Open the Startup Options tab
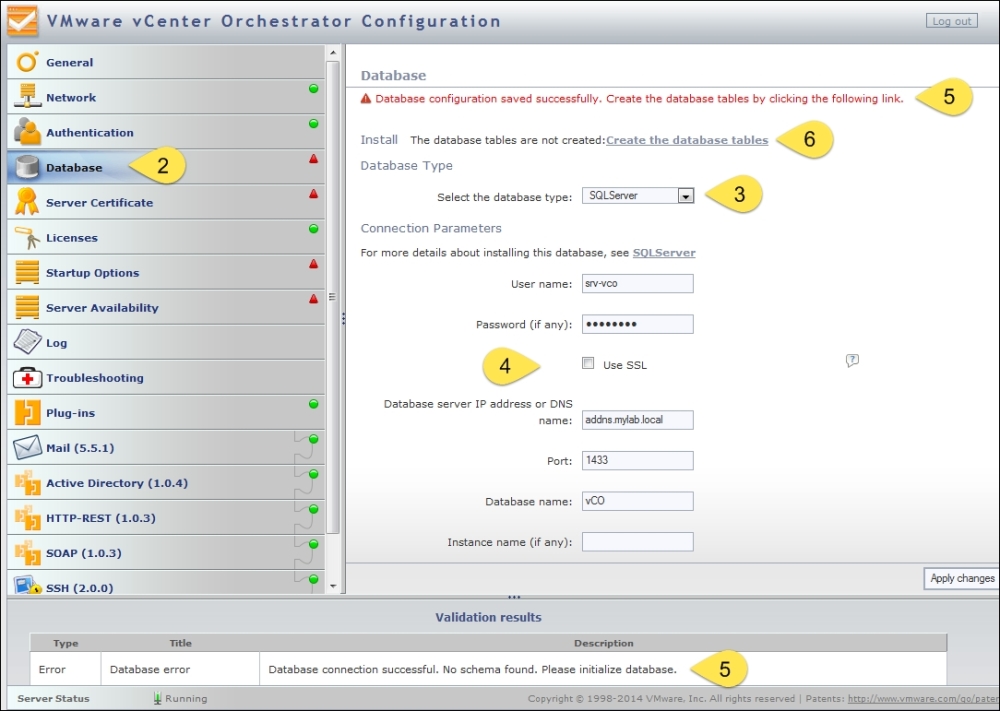 pyautogui.click(x=92, y=273)
